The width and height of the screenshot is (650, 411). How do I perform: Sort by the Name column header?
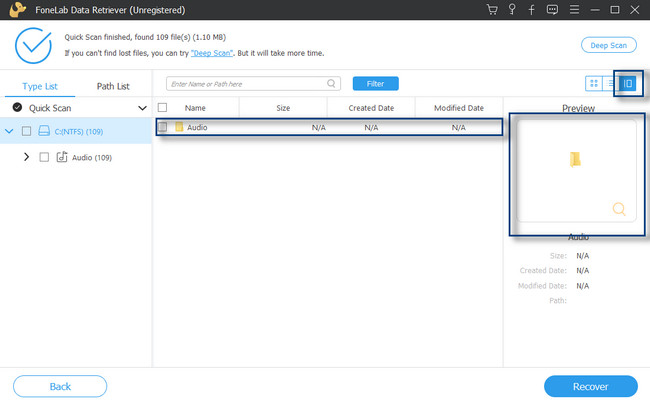click(195, 108)
